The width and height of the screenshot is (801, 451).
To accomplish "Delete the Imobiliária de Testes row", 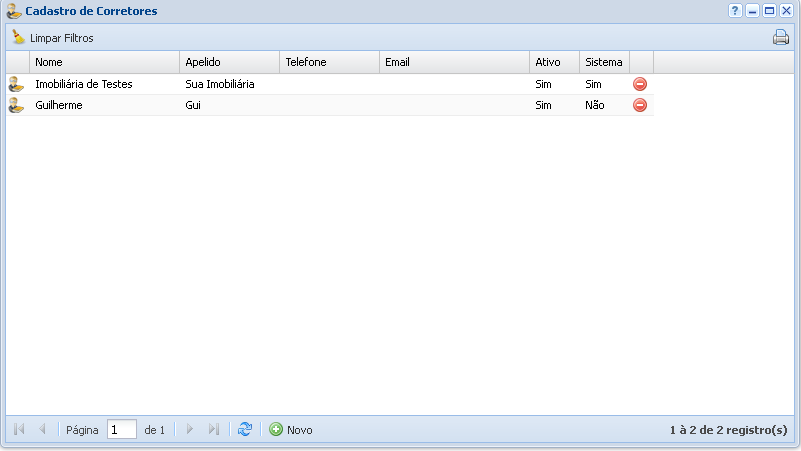I will tap(640, 84).
